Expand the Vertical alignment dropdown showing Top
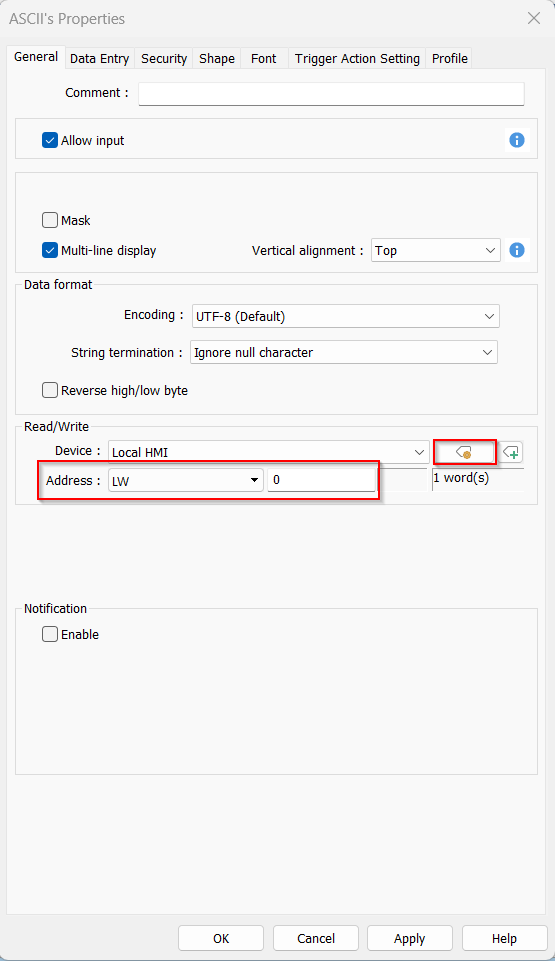This screenshot has width=555, height=961. (436, 250)
